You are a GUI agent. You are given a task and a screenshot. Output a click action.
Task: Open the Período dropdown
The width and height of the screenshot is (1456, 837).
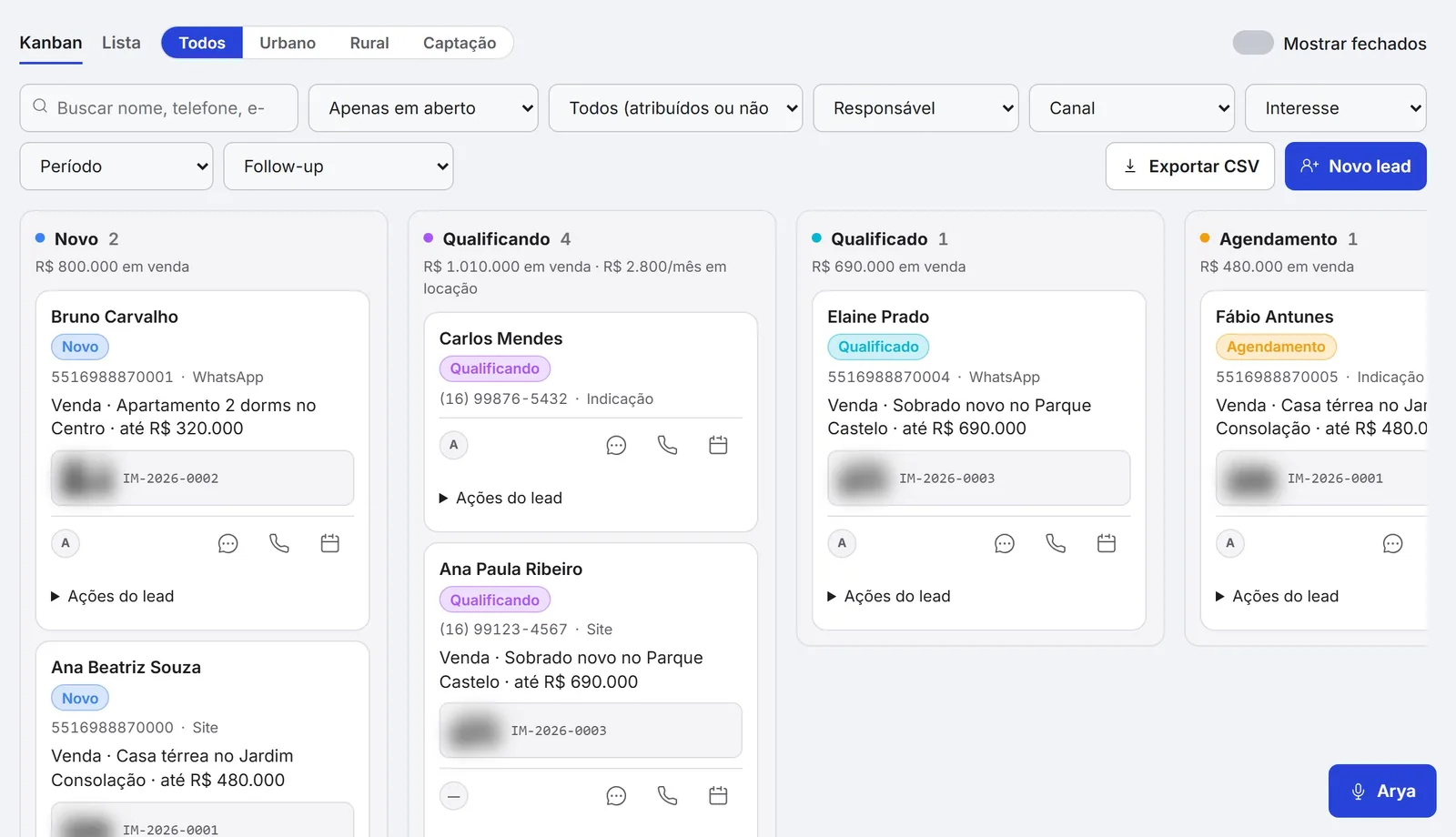(x=116, y=166)
